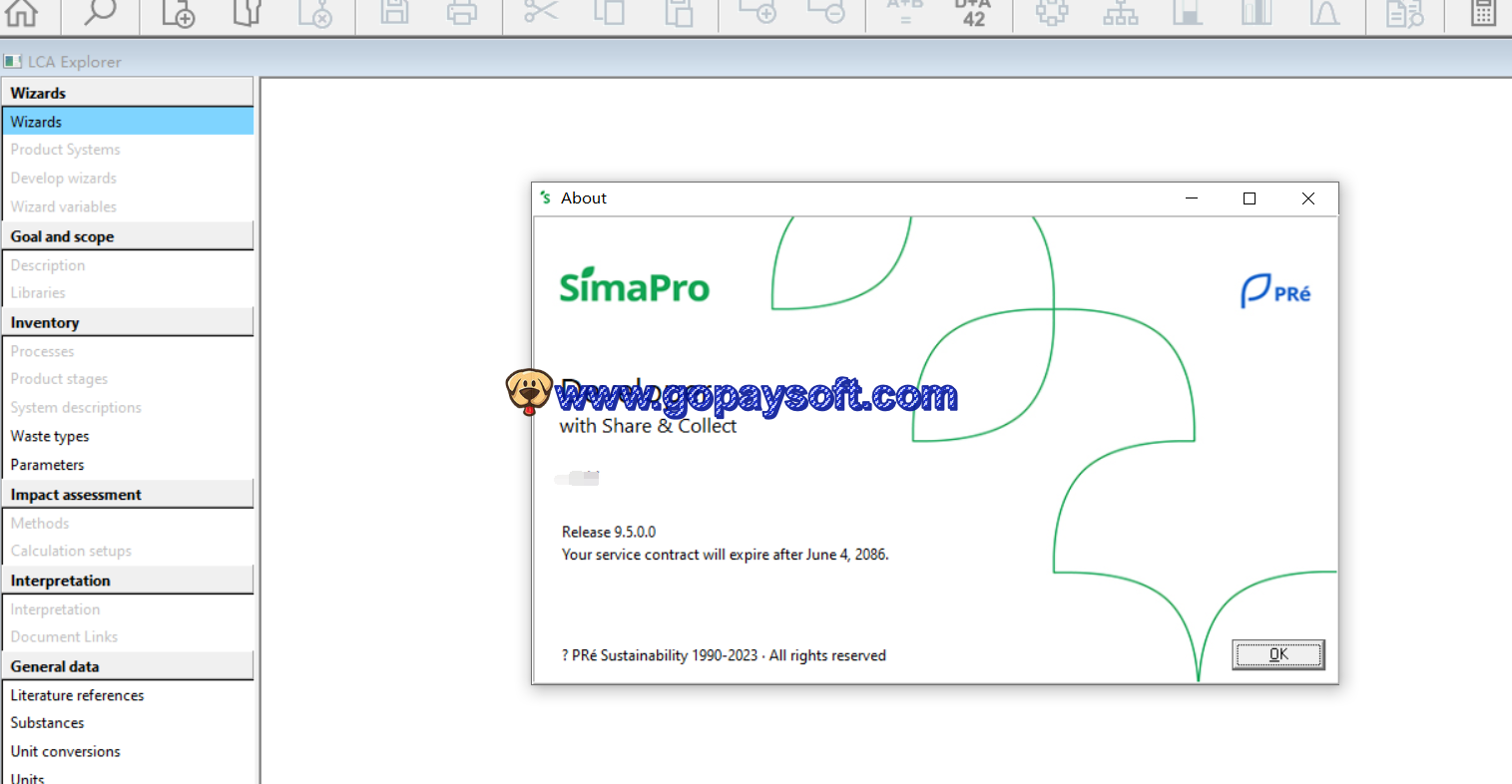Open the network diagram view icon

coord(1051,14)
